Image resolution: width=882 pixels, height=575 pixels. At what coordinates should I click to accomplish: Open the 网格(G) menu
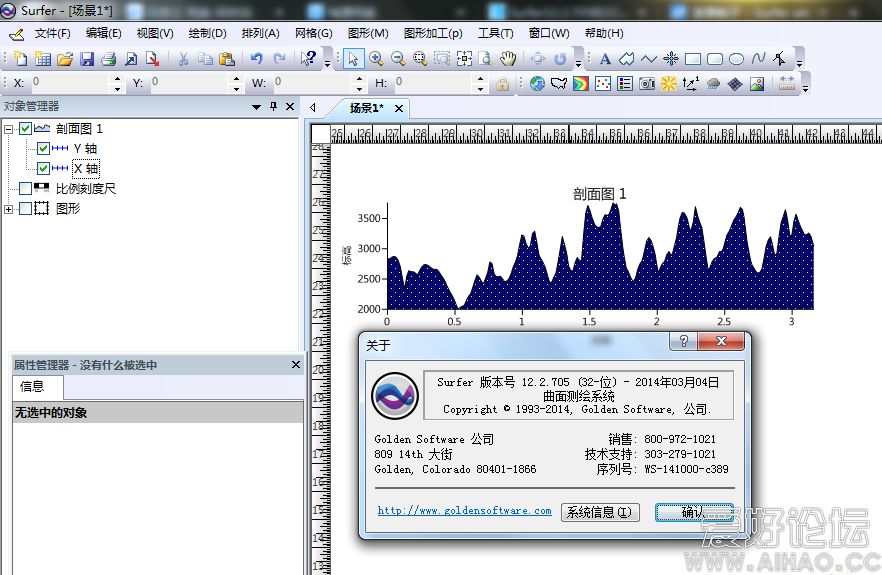click(x=313, y=33)
